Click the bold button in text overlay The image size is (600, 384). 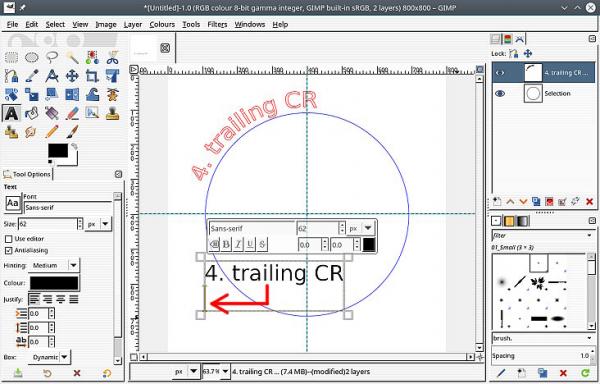click(x=226, y=244)
